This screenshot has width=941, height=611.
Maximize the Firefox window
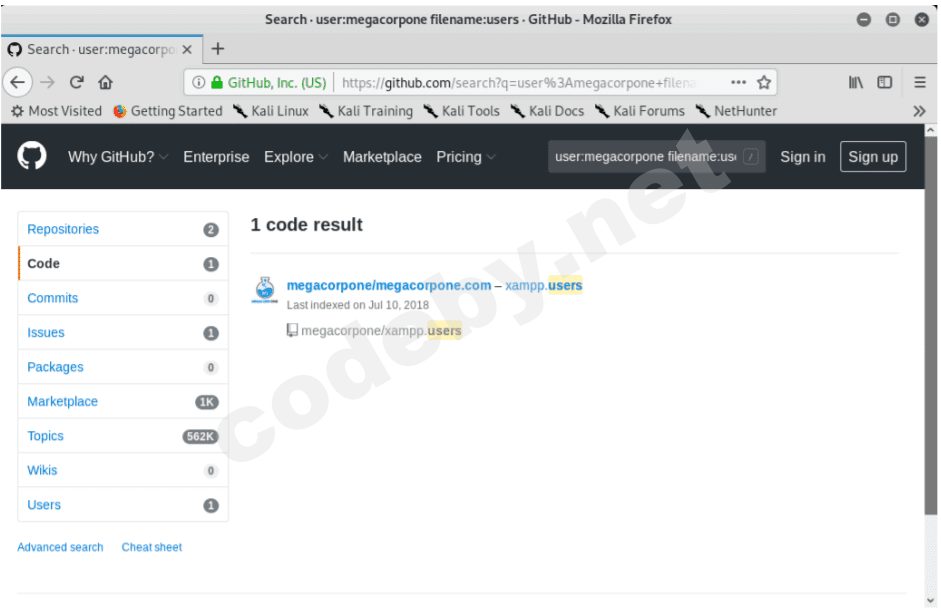892,19
